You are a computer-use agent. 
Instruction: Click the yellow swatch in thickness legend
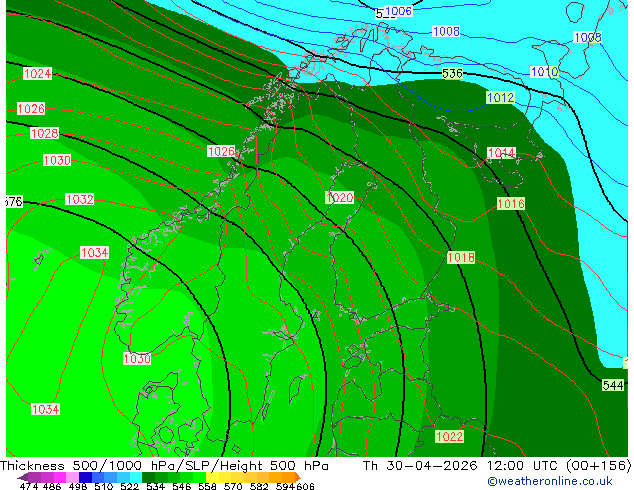(x=212, y=477)
